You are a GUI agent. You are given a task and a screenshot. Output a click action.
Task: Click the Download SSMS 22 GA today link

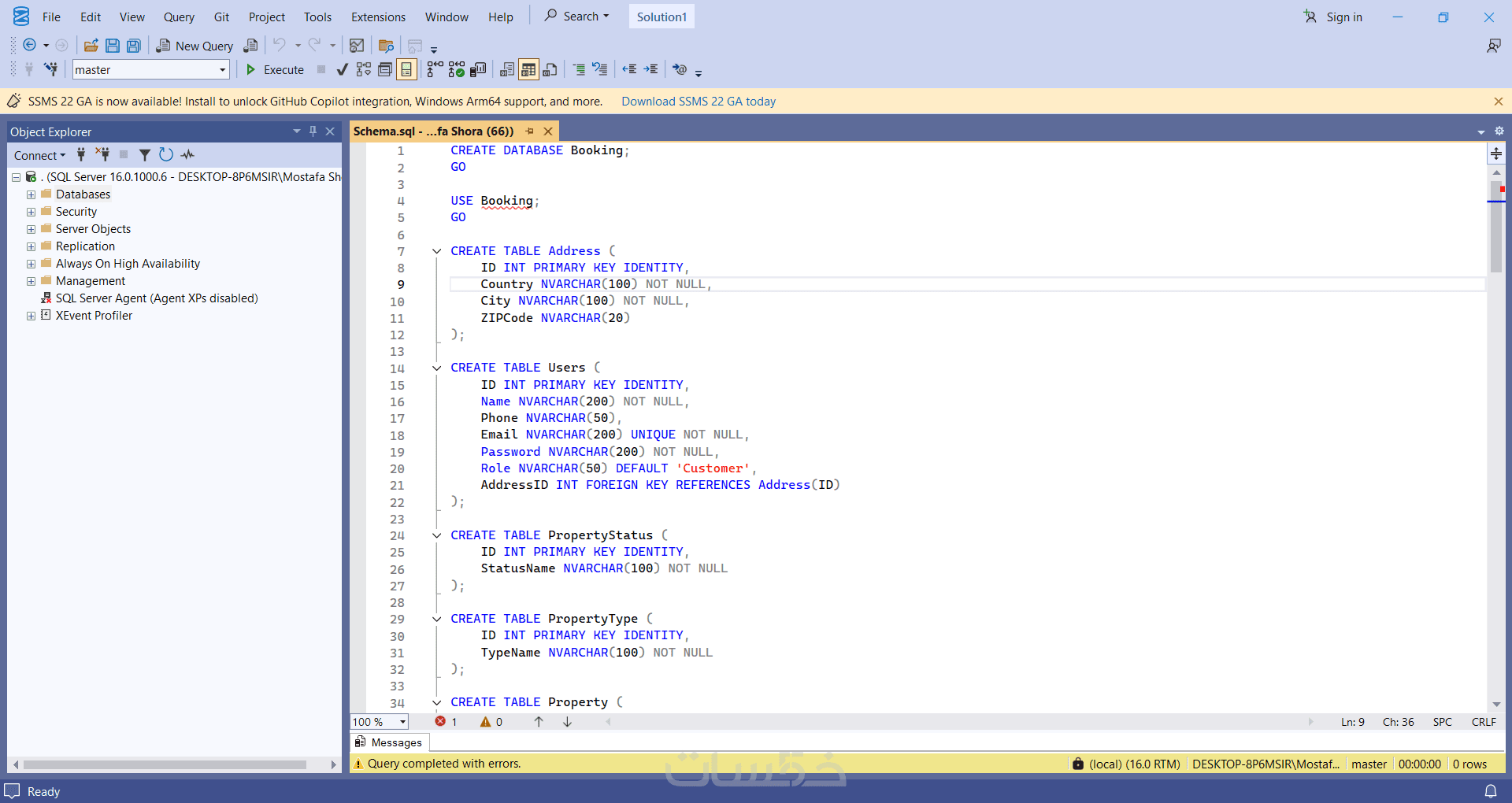[698, 102]
